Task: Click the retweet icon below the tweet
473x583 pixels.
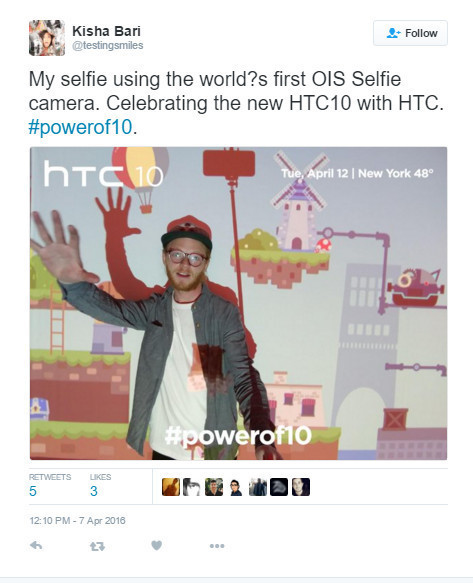Action: pos(97,546)
